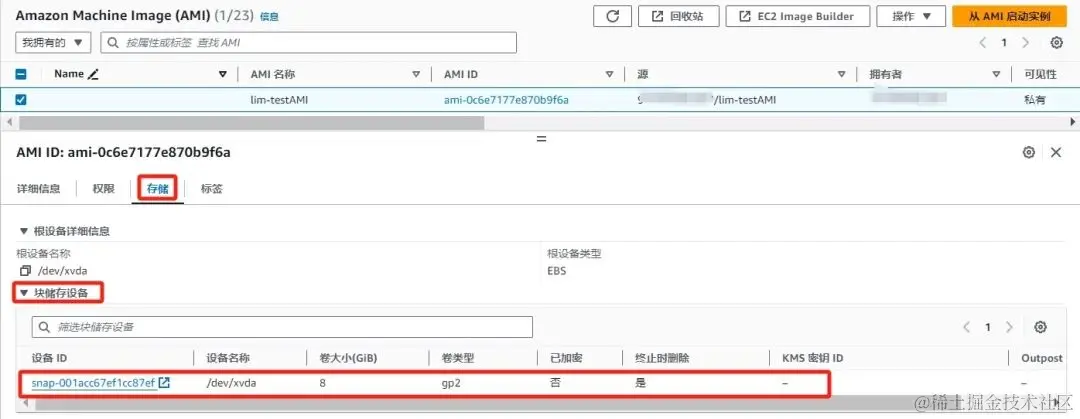1080x419 pixels.
Task: Close the AMI detail panel
Action: [x=1056, y=152]
